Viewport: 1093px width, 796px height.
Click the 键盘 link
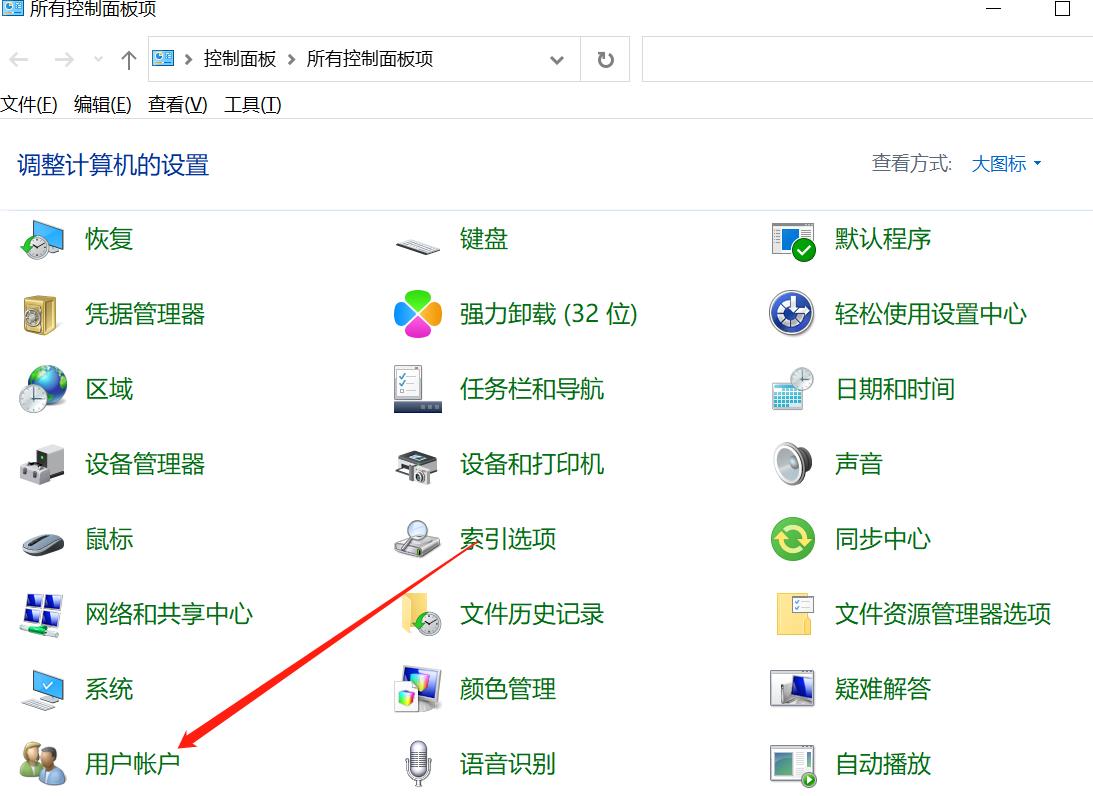tap(484, 239)
